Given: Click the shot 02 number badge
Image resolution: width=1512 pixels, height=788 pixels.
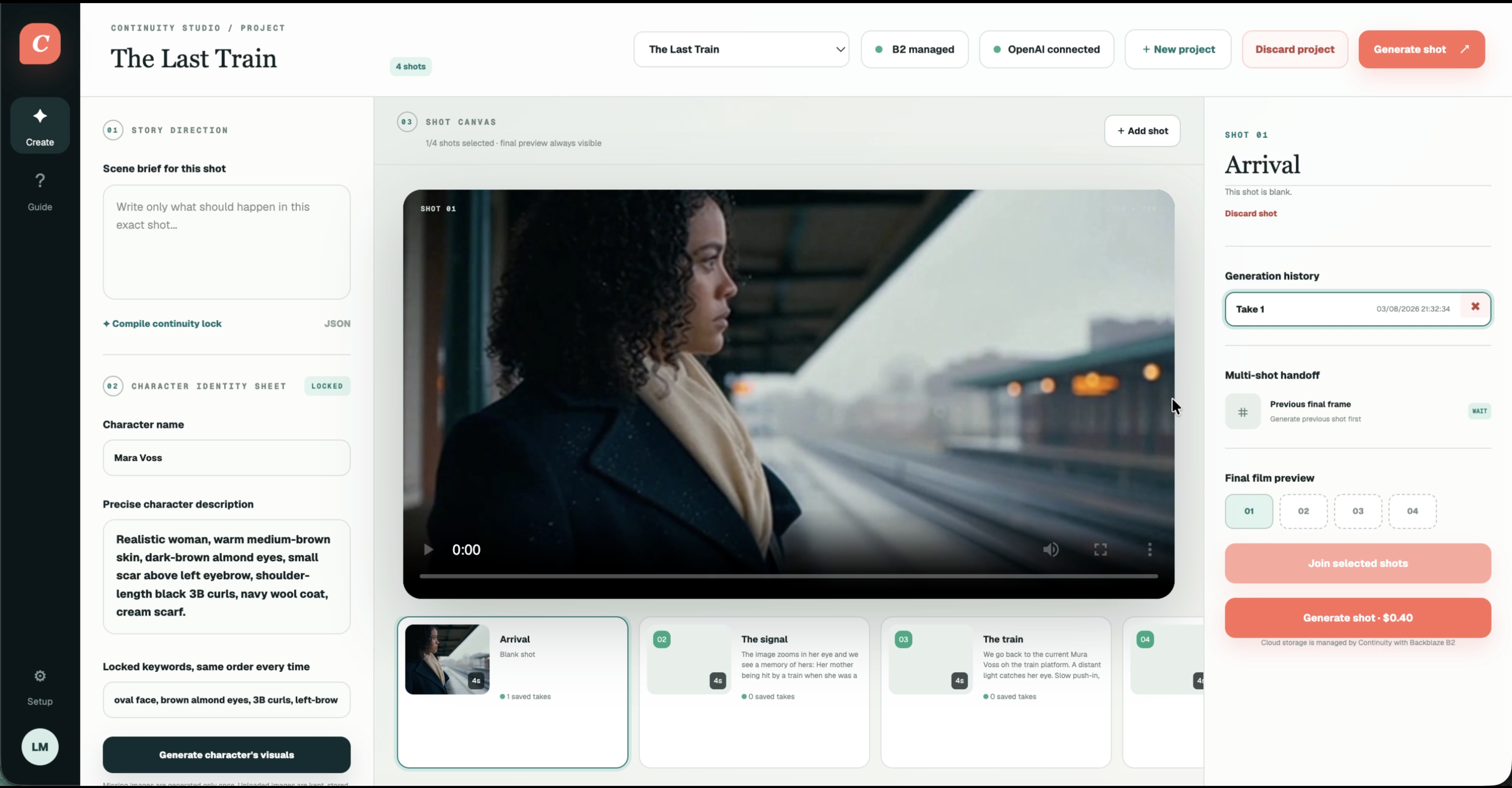Looking at the screenshot, I should pos(661,639).
